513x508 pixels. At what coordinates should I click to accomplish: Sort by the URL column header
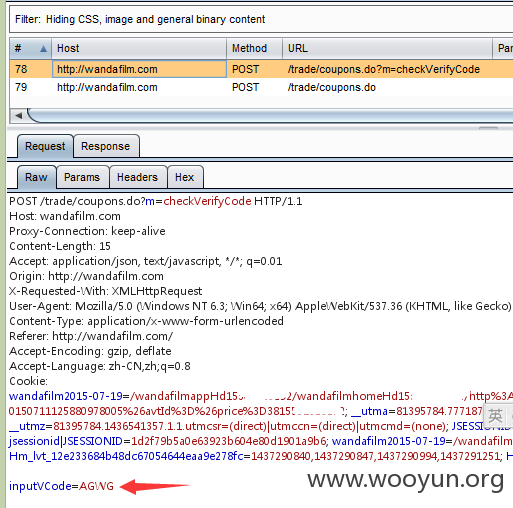pos(387,48)
